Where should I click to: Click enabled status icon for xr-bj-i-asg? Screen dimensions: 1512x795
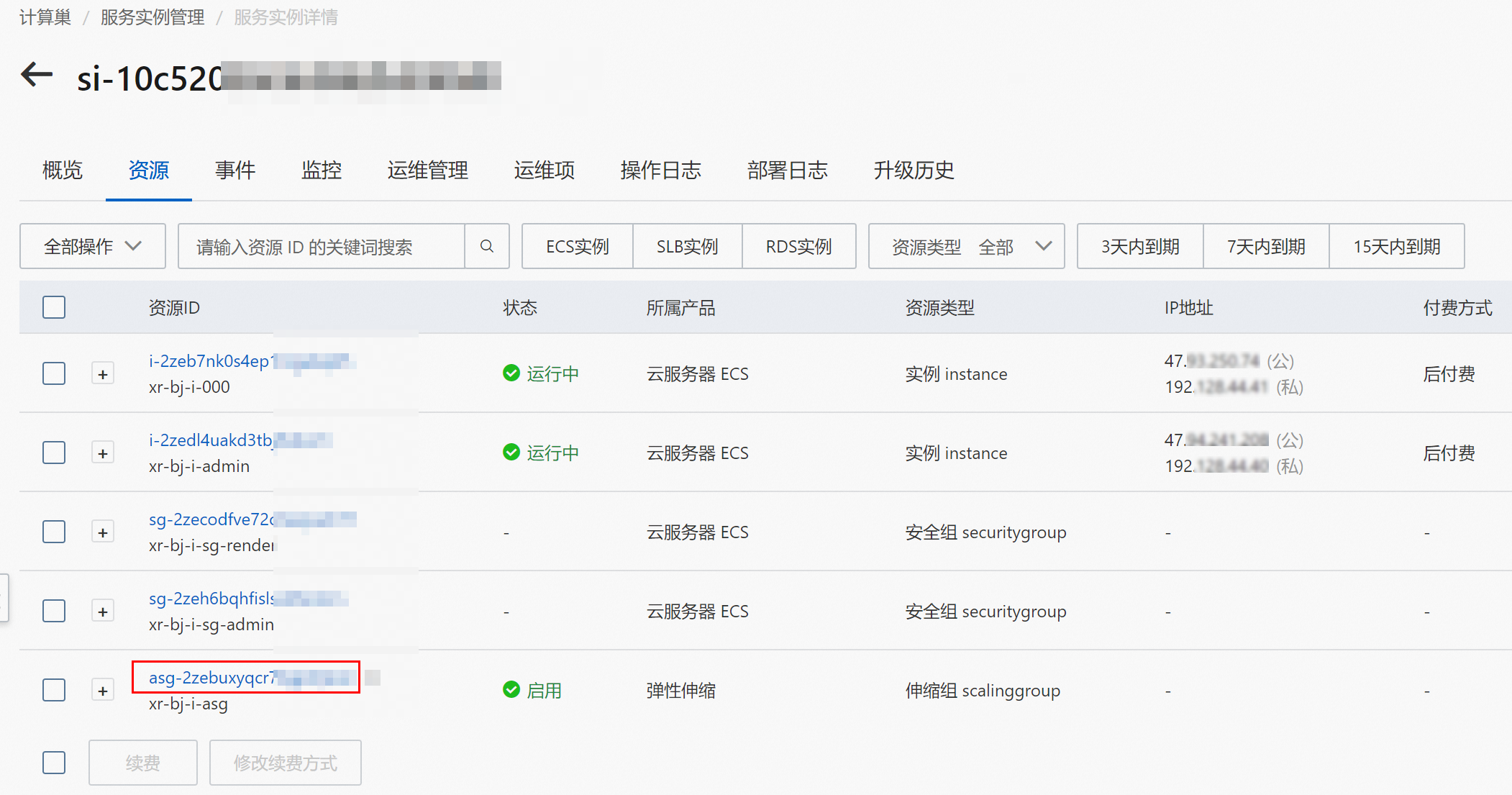click(x=511, y=689)
